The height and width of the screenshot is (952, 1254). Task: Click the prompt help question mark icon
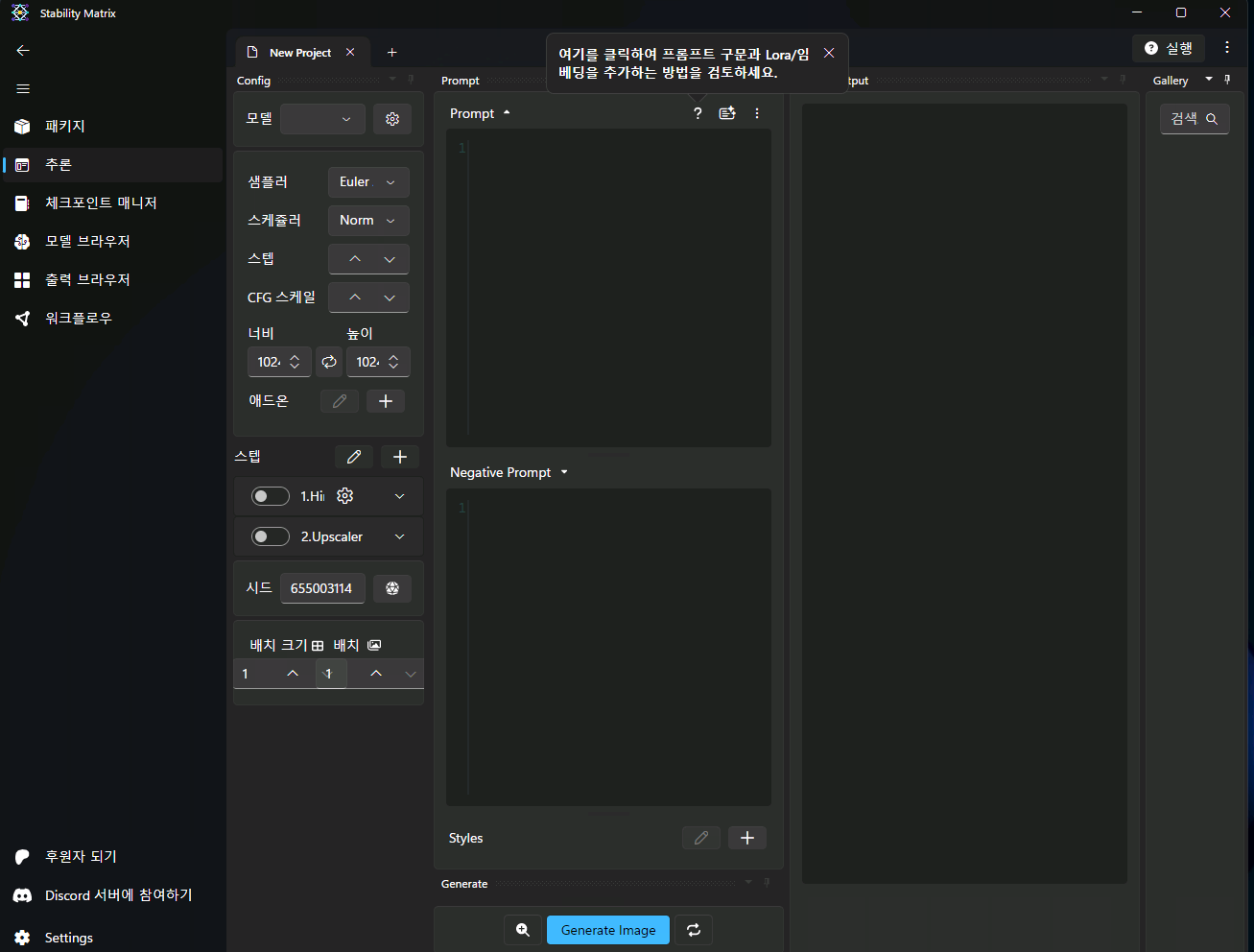pyautogui.click(x=698, y=113)
